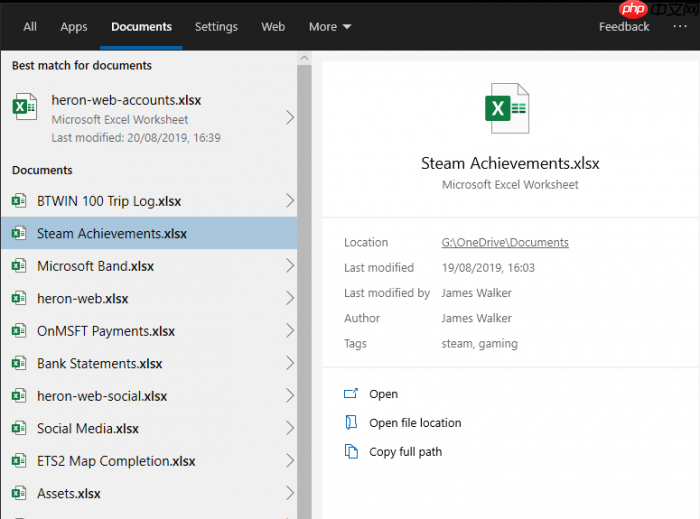Expand arrow for Assets.xlsx
This screenshot has height=519, width=700.
[x=290, y=493]
